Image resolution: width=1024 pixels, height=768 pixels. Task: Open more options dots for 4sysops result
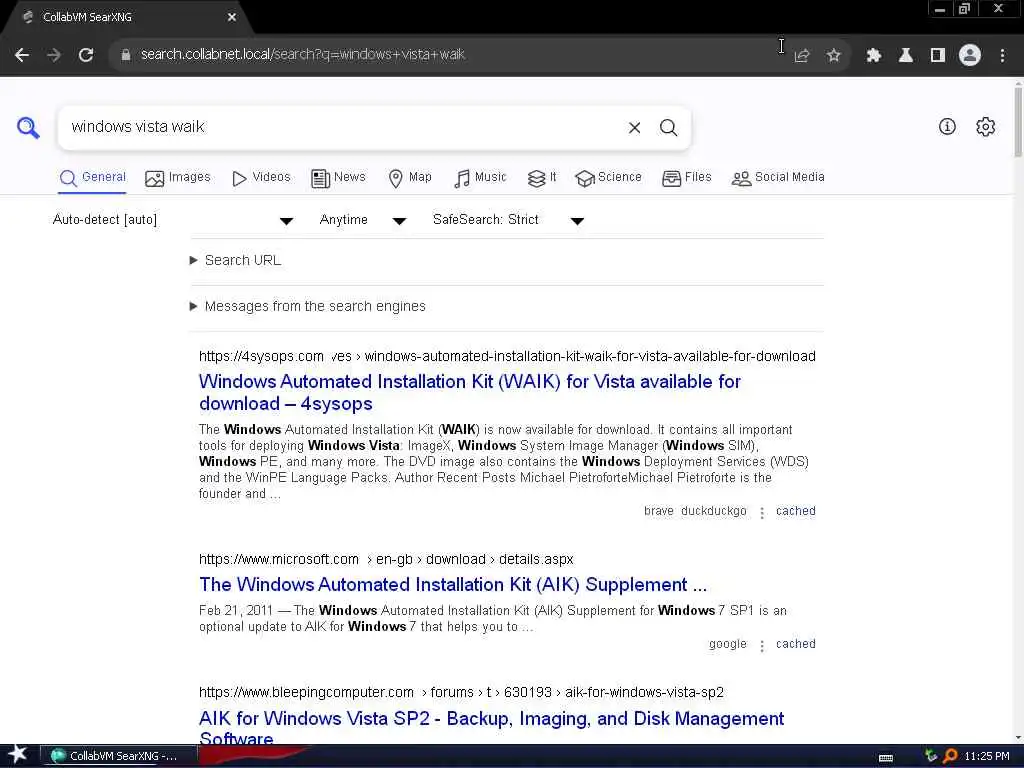pyautogui.click(x=761, y=513)
